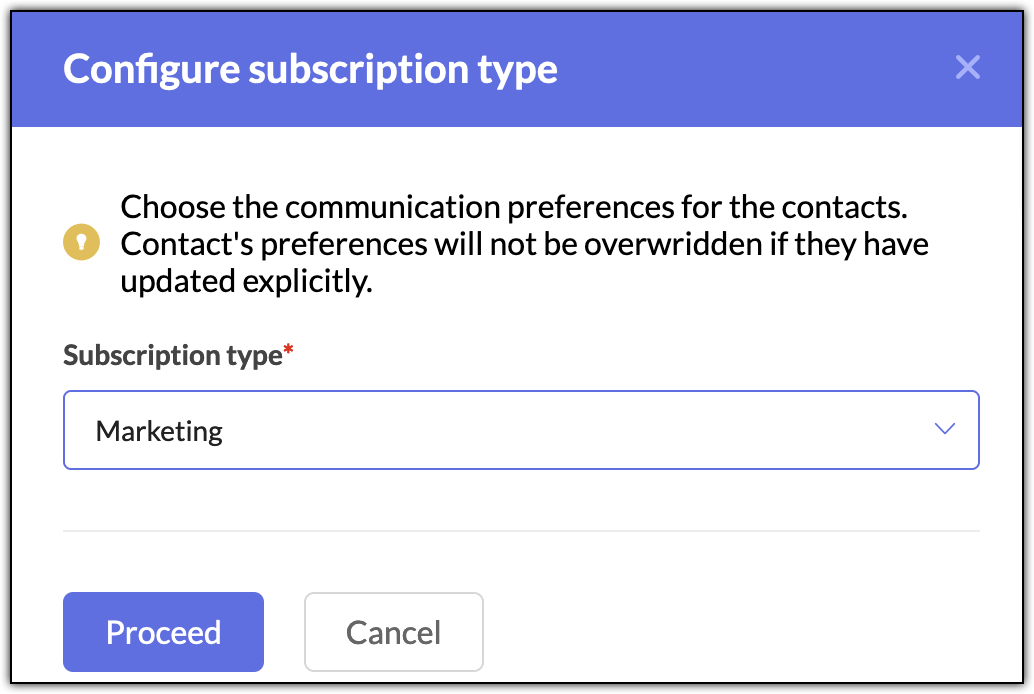Click "updated explicitly." in the tip message
The image size is (1034, 694).
tap(246, 282)
